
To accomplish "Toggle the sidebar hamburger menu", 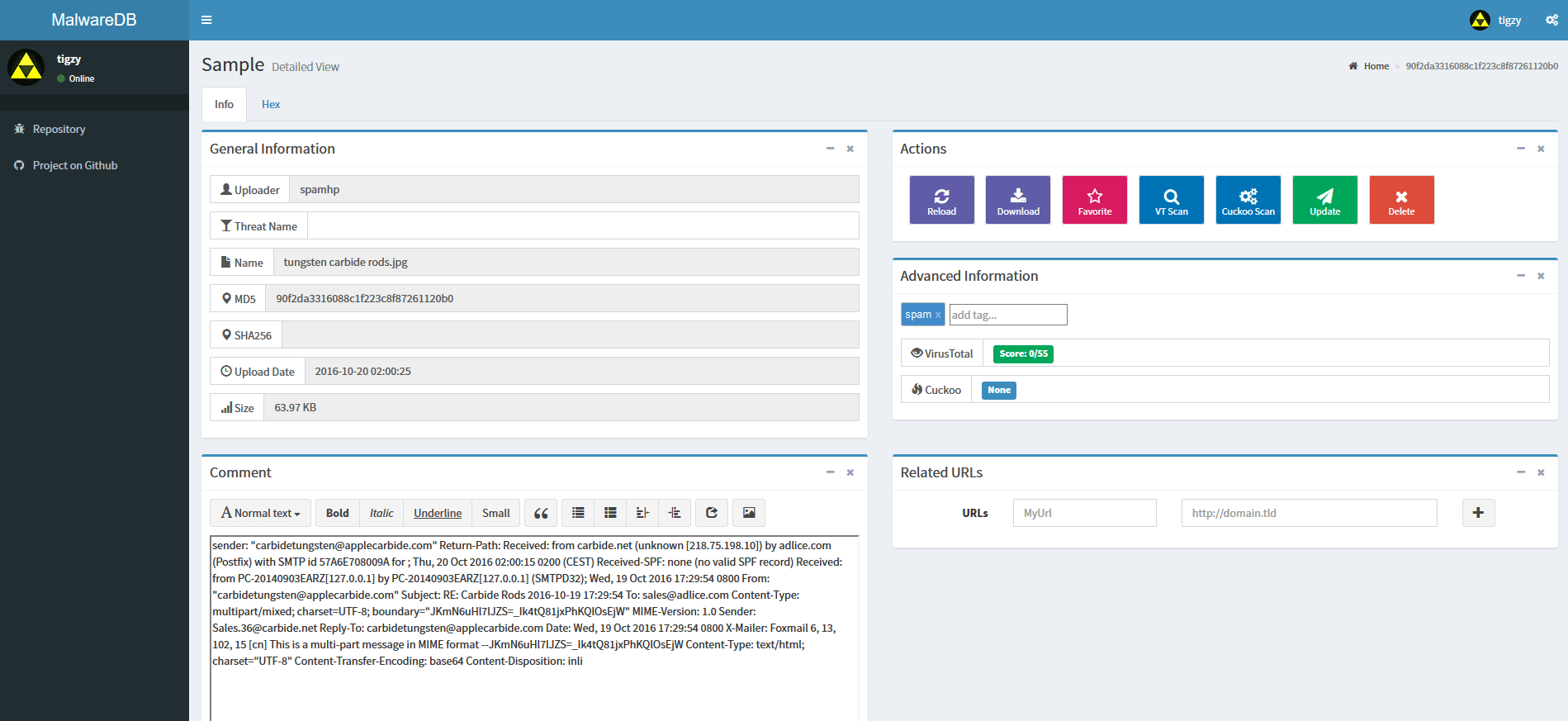I will coord(206,20).
